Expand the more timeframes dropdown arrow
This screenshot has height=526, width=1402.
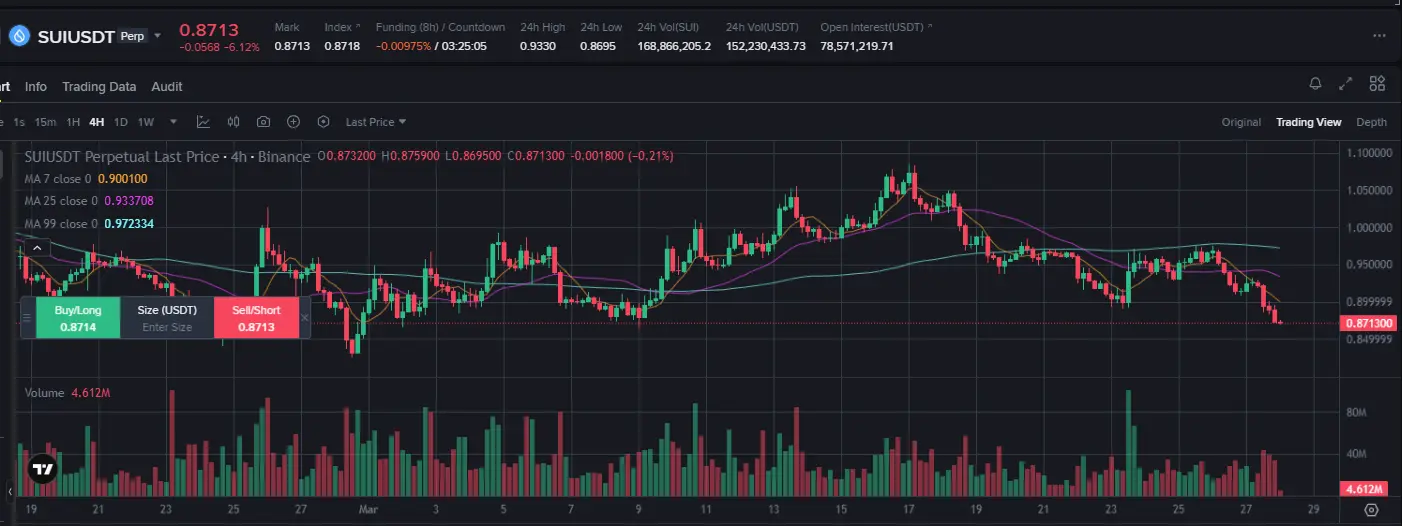(173, 122)
